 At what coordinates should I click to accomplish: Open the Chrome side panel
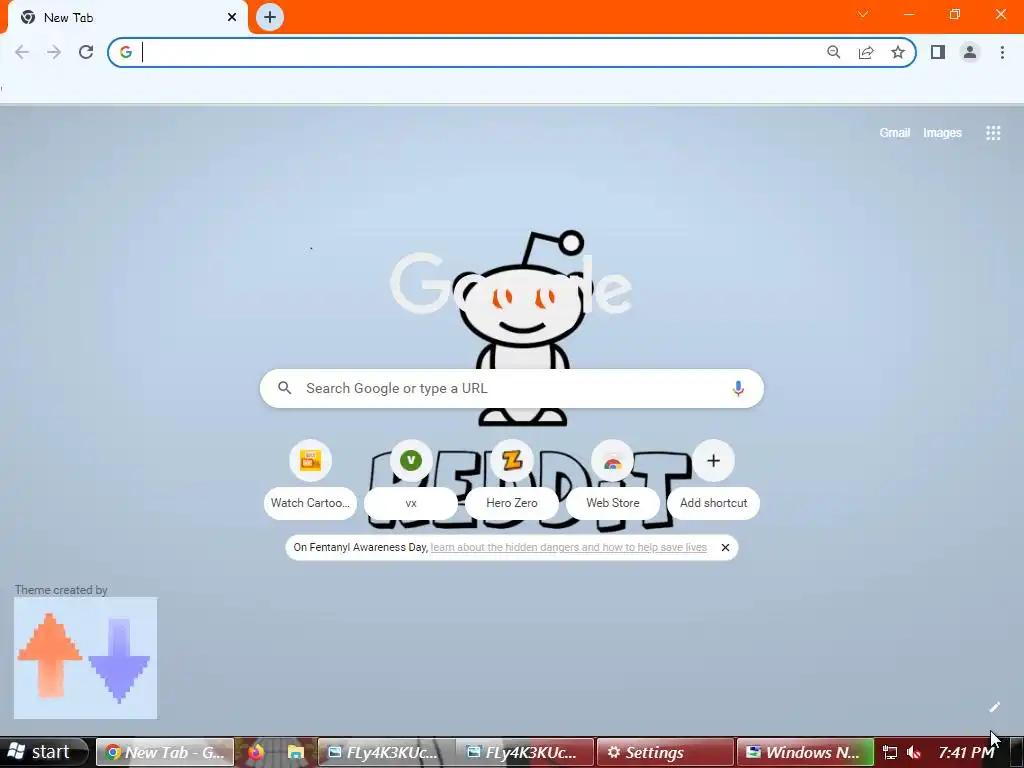point(938,52)
